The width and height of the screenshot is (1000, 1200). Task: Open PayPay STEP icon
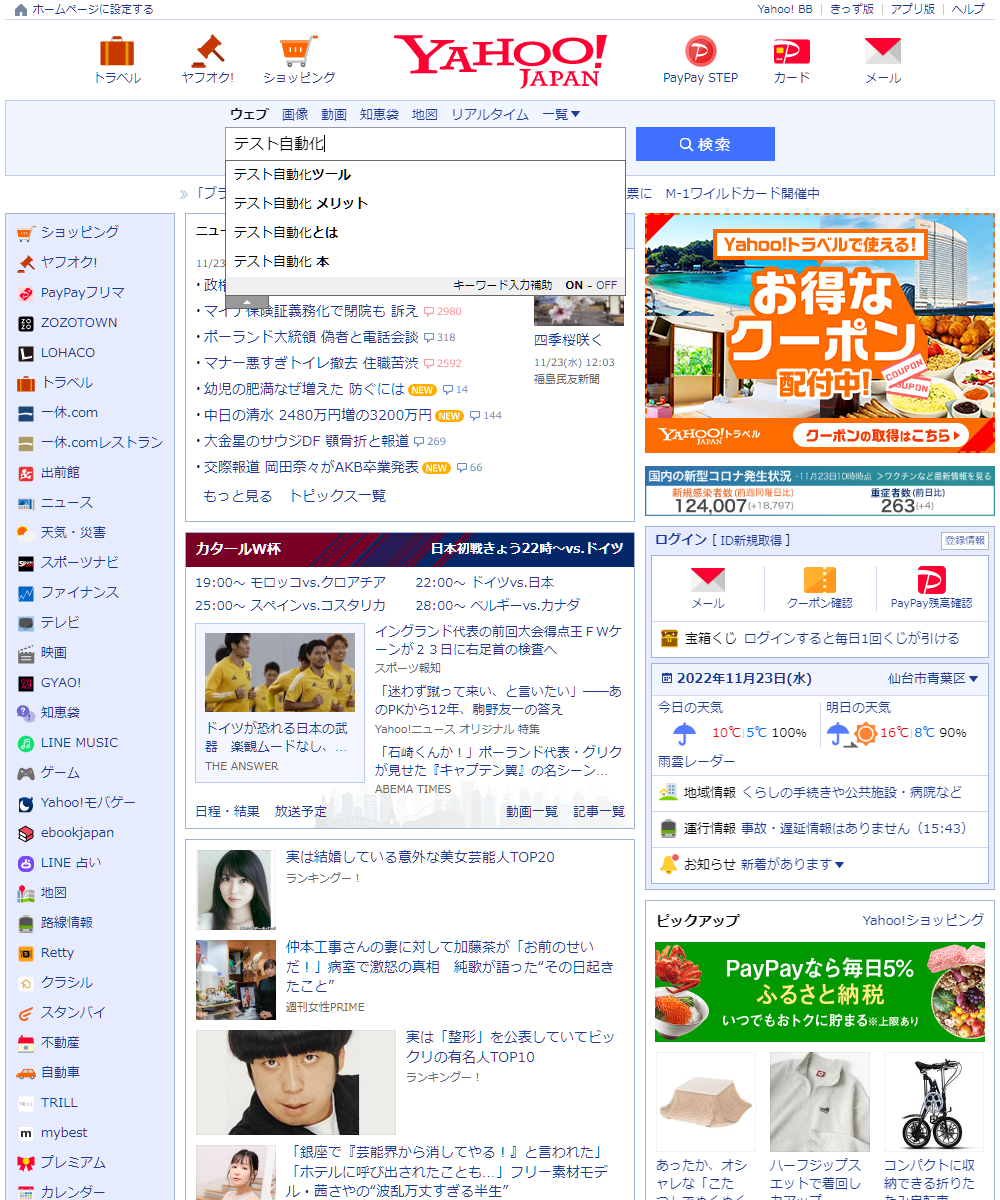coord(700,51)
